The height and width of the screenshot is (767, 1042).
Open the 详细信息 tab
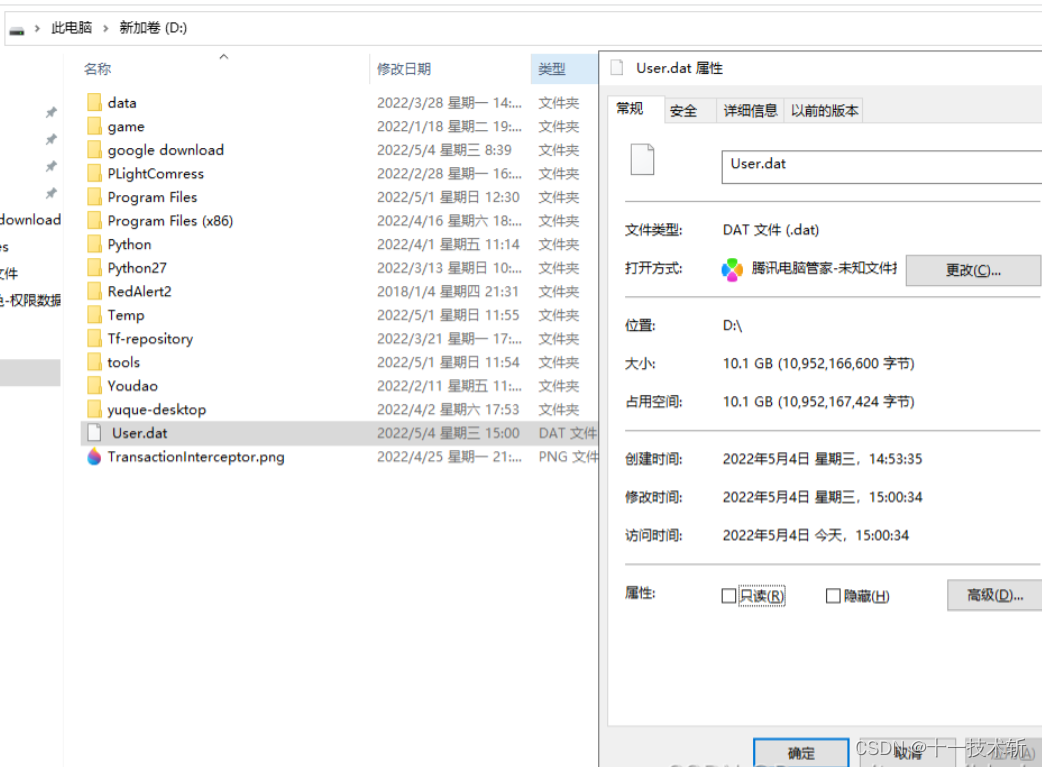click(750, 111)
